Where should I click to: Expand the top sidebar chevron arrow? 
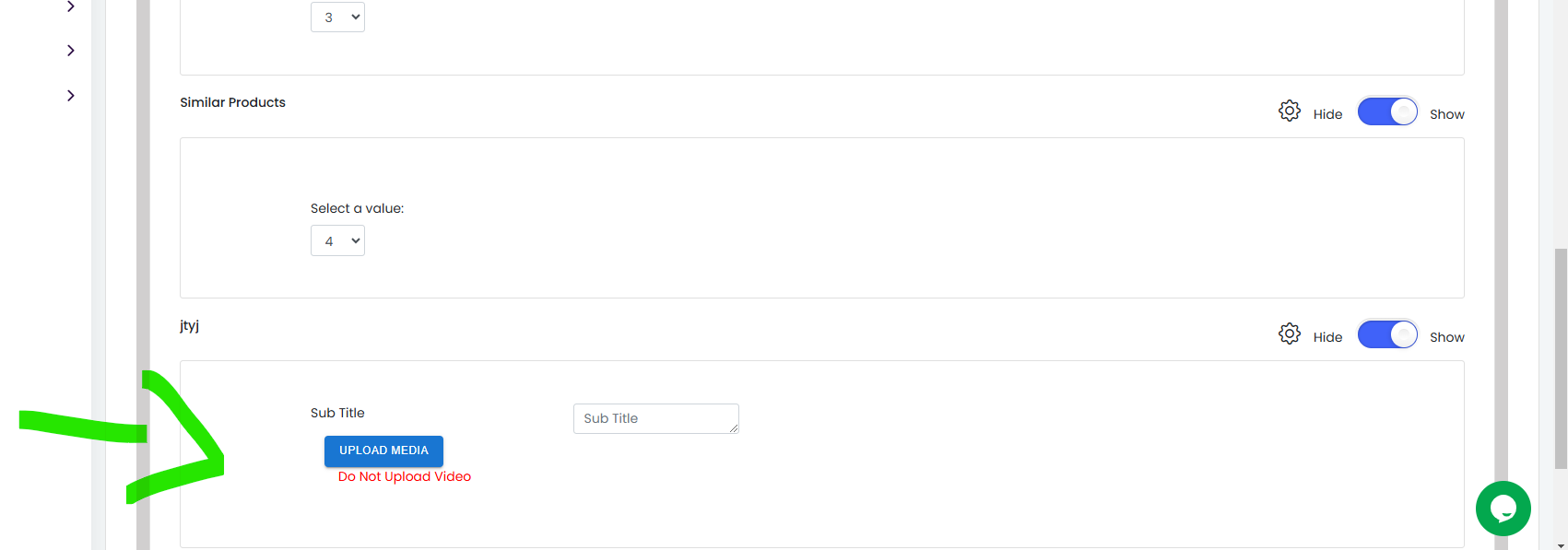71,6
